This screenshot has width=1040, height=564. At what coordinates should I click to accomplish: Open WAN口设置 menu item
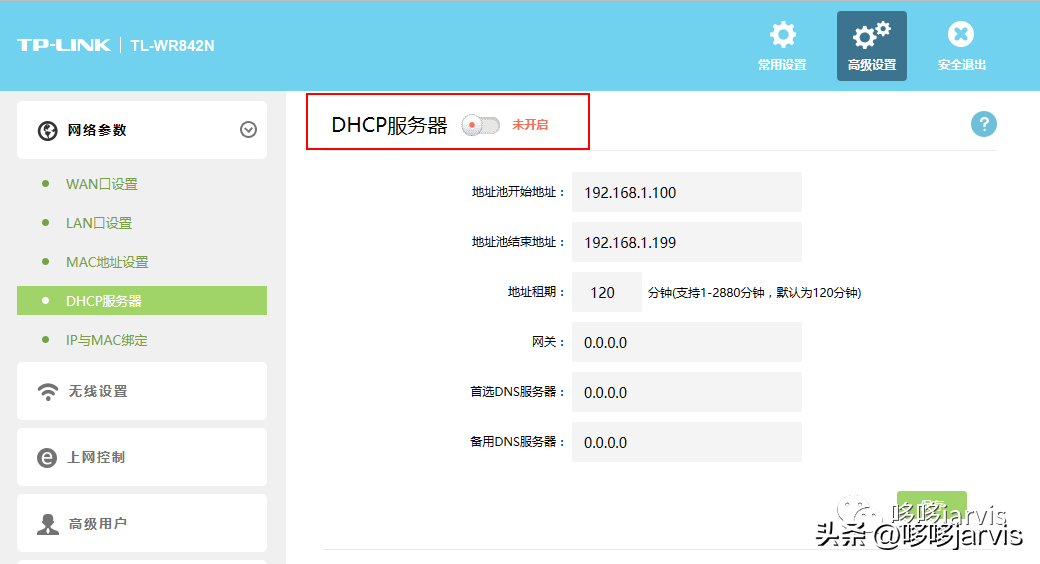click(101, 184)
